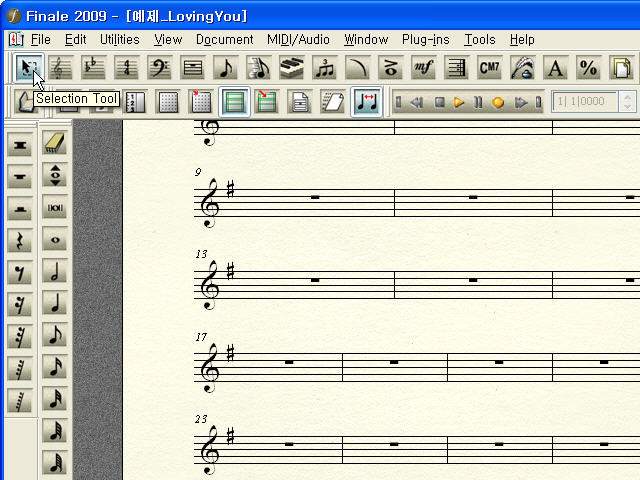Open the Plug-ins menu
The width and height of the screenshot is (640, 480).
[x=425, y=40]
